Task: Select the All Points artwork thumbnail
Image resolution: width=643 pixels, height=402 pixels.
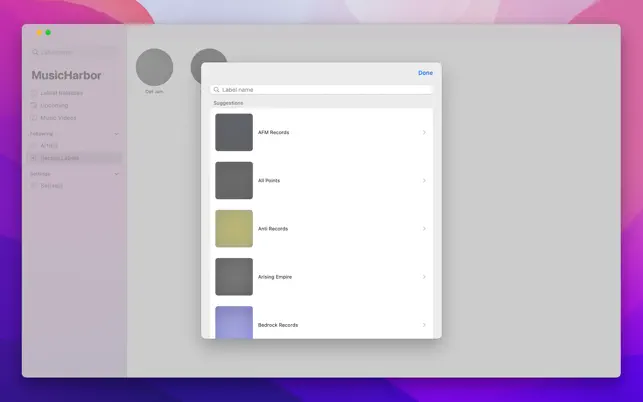Action: coord(234,180)
